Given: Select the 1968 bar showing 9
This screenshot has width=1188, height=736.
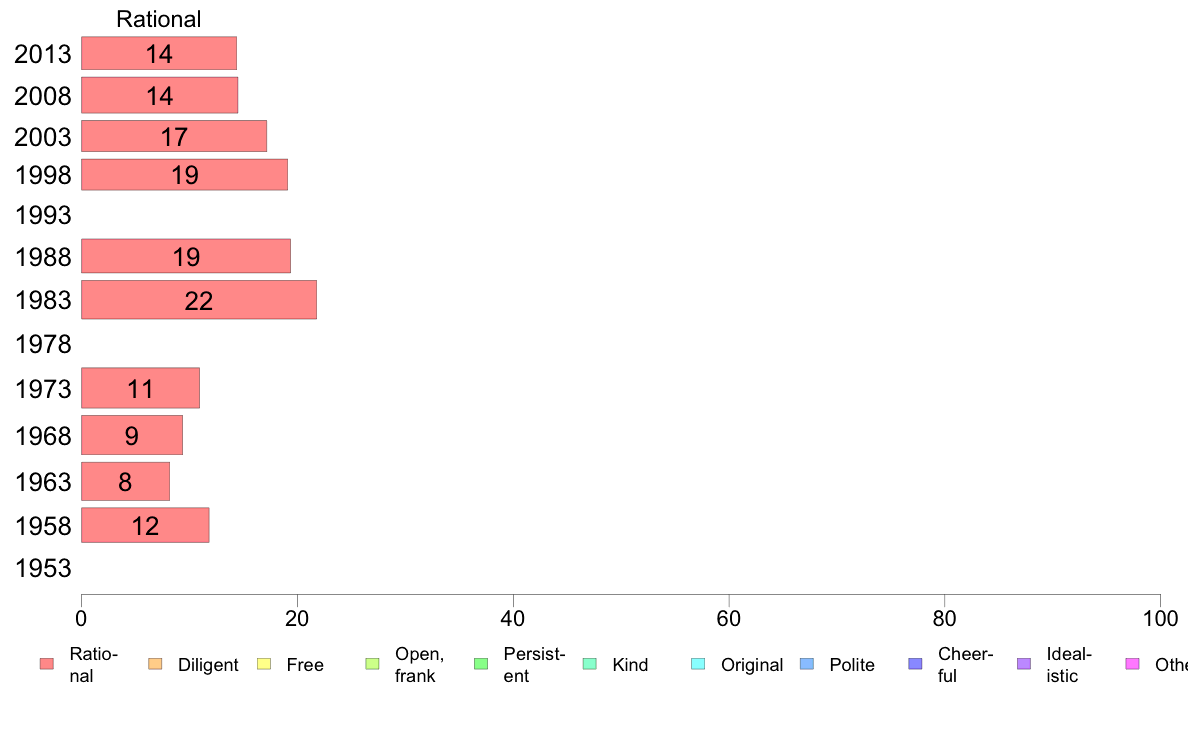Looking at the screenshot, I should 132,435.
